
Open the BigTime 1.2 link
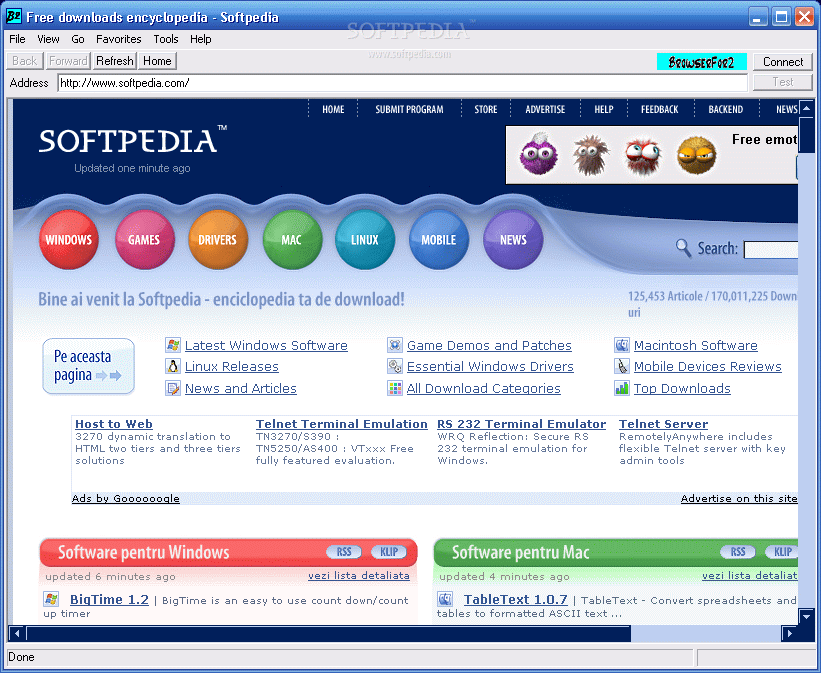109,600
